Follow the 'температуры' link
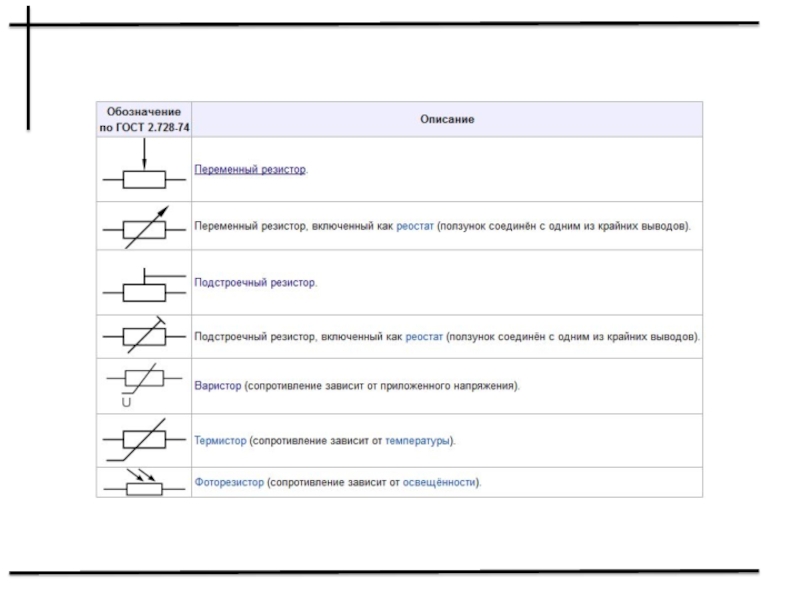800x600 pixels. (418, 440)
